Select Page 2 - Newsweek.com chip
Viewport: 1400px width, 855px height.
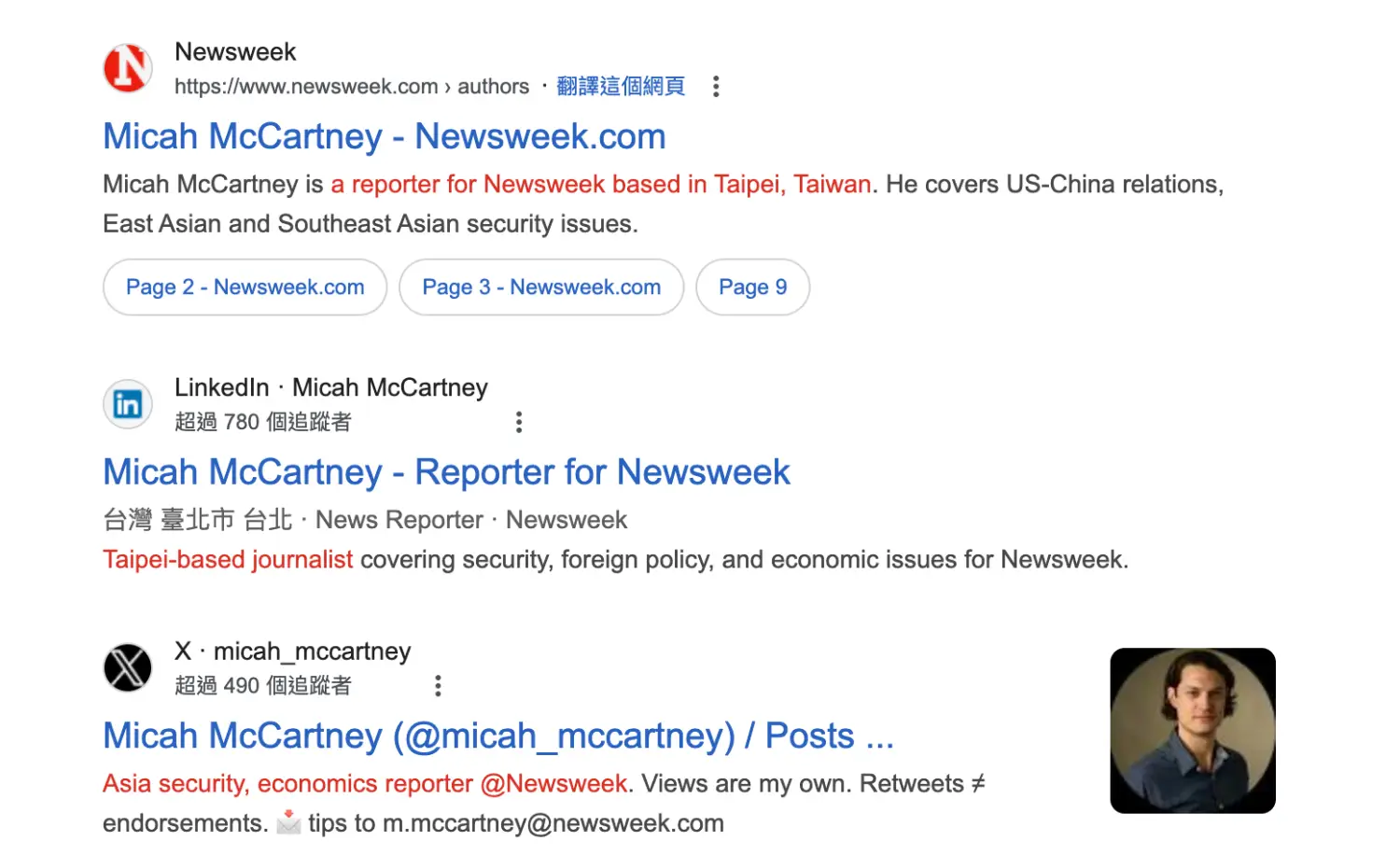(x=245, y=287)
